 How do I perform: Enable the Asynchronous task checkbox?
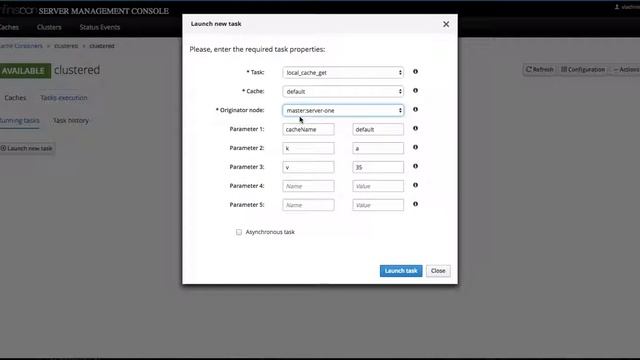pyautogui.click(x=239, y=232)
